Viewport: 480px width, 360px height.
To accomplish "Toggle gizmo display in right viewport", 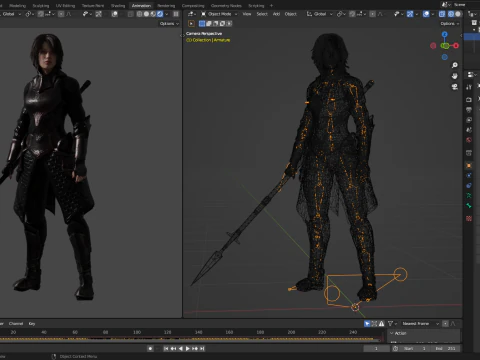I will pyautogui.click(x=410, y=14).
